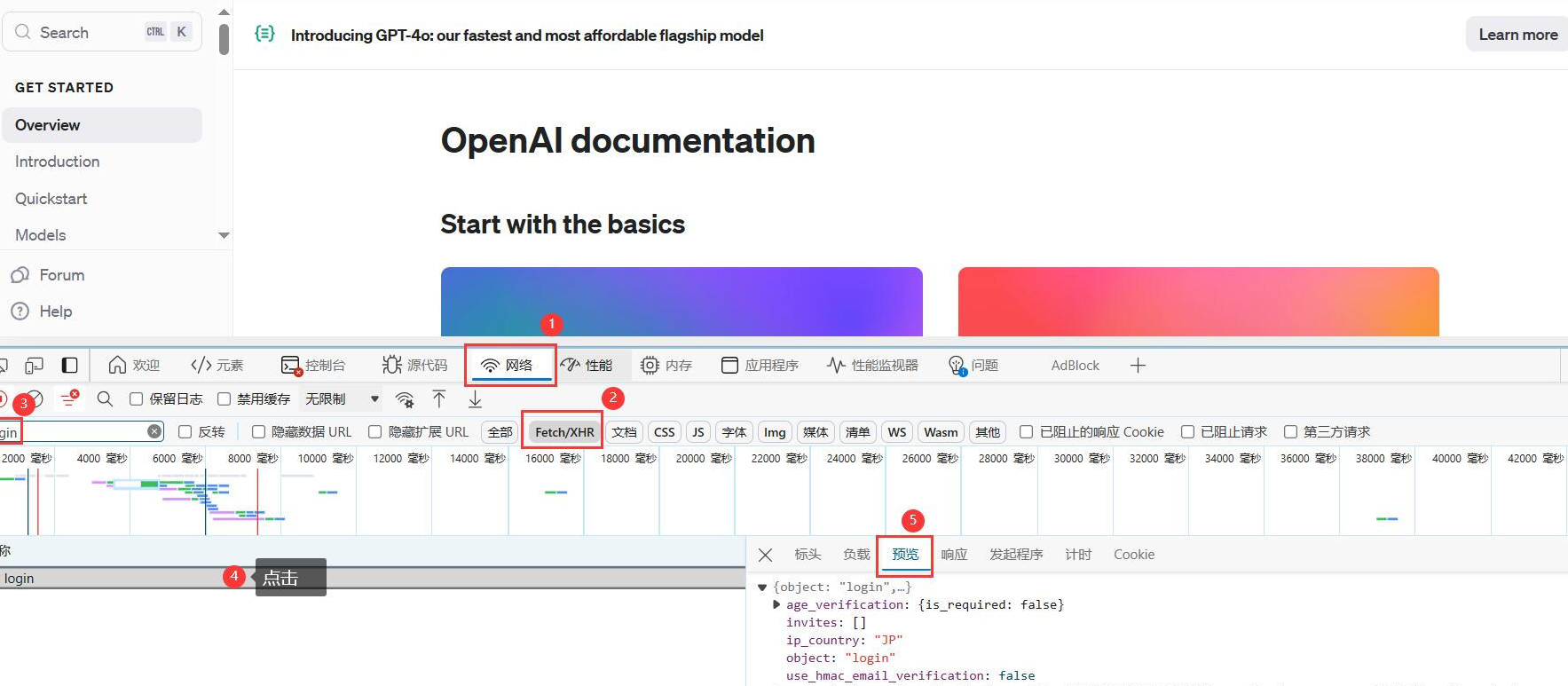Tick the 禁用缓存 checkbox
1568x686 pixels.
point(225,399)
